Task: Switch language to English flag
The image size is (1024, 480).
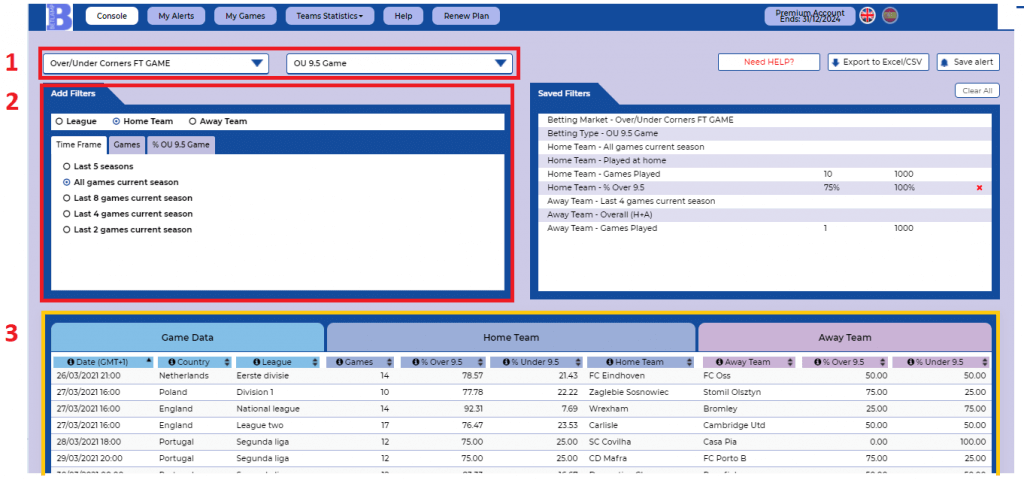Action: click(x=867, y=16)
